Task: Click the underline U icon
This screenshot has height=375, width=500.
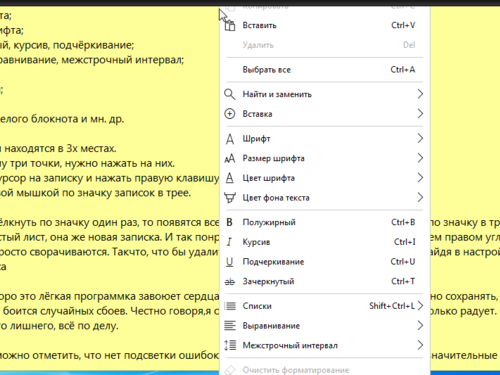Action: [229, 262]
